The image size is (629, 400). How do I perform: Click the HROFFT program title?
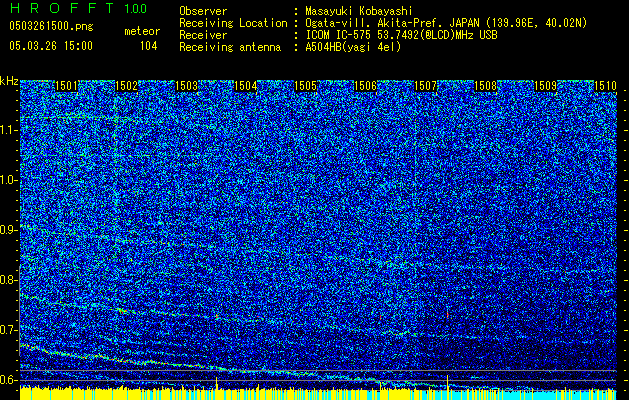pyautogui.click(x=62, y=8)
